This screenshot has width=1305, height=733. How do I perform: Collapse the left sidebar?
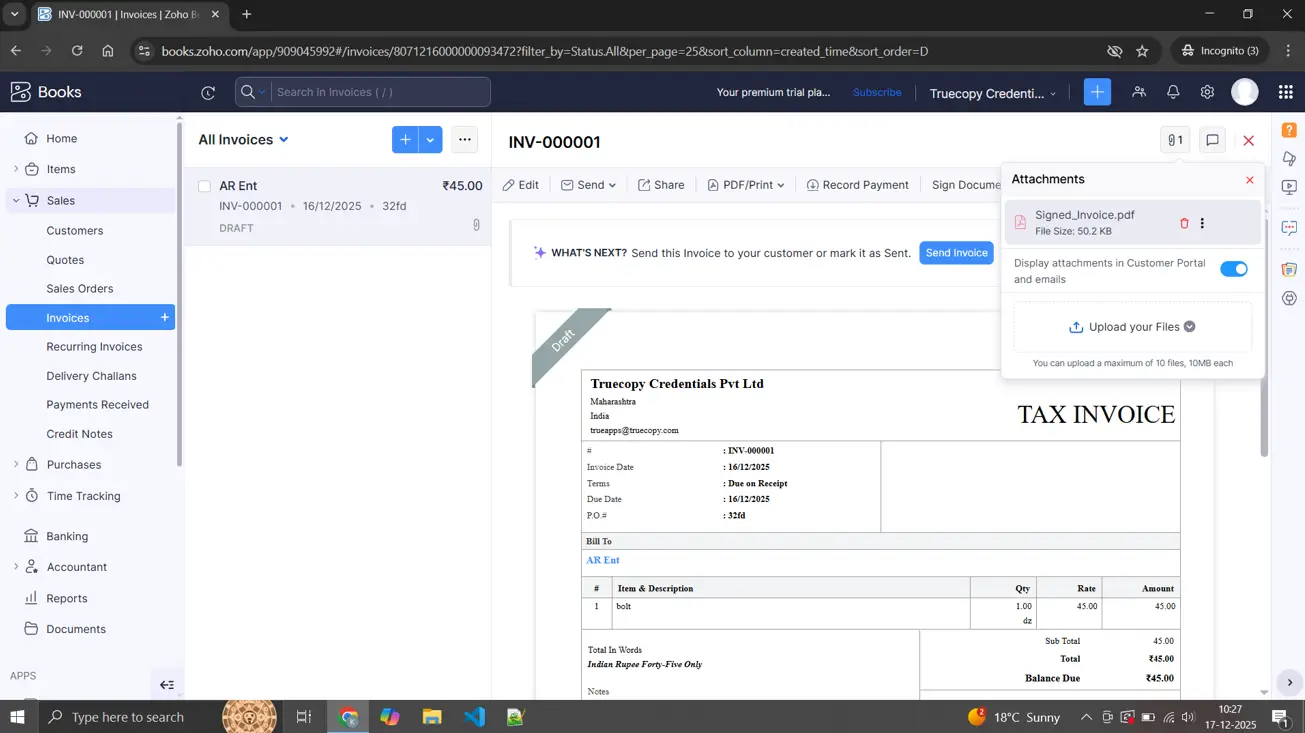[167, 685]
